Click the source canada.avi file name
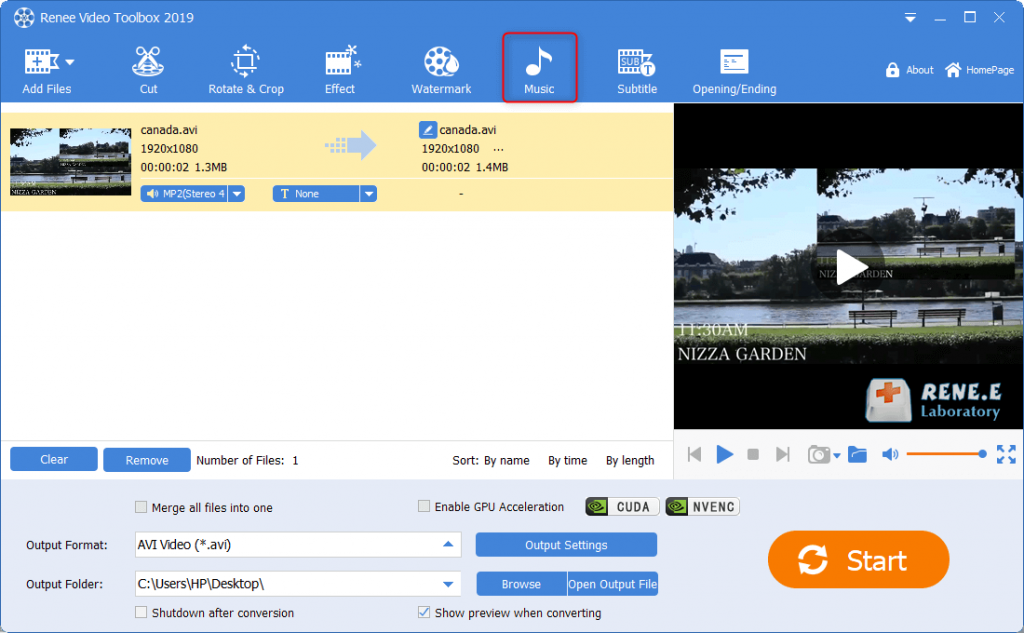This screenshot has width=1024, height=633. [169, 130]
